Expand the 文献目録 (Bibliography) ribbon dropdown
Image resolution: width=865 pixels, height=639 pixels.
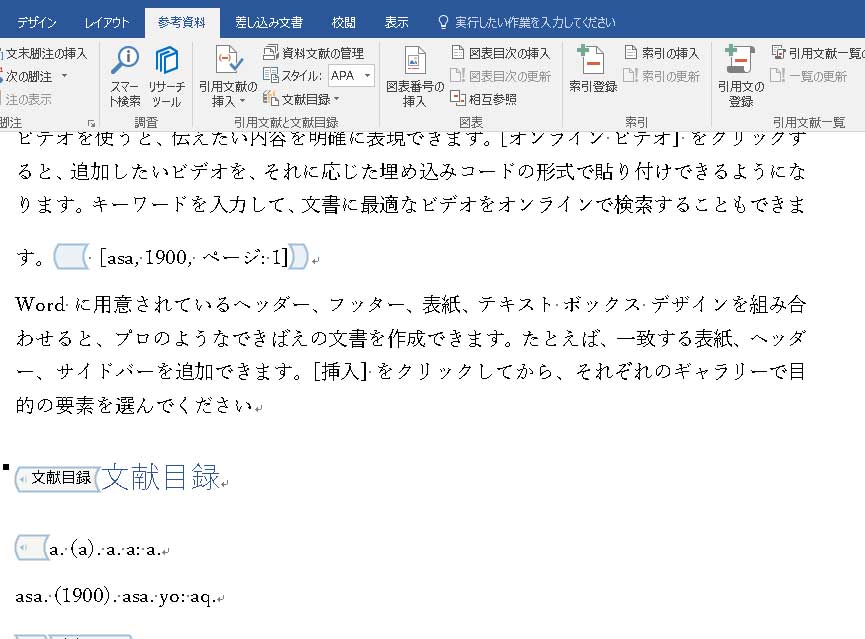pos(336,98)
